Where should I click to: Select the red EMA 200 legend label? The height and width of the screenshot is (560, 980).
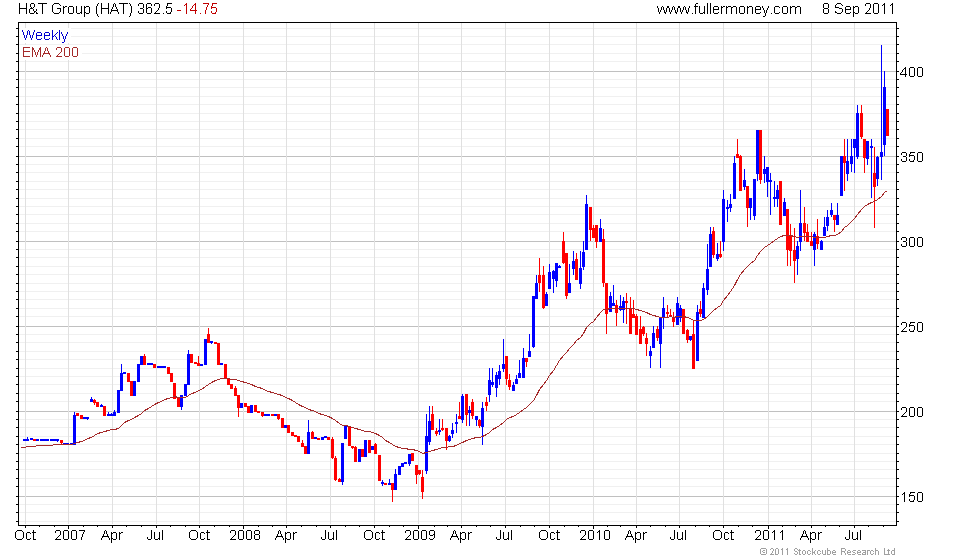pos(51,52)
